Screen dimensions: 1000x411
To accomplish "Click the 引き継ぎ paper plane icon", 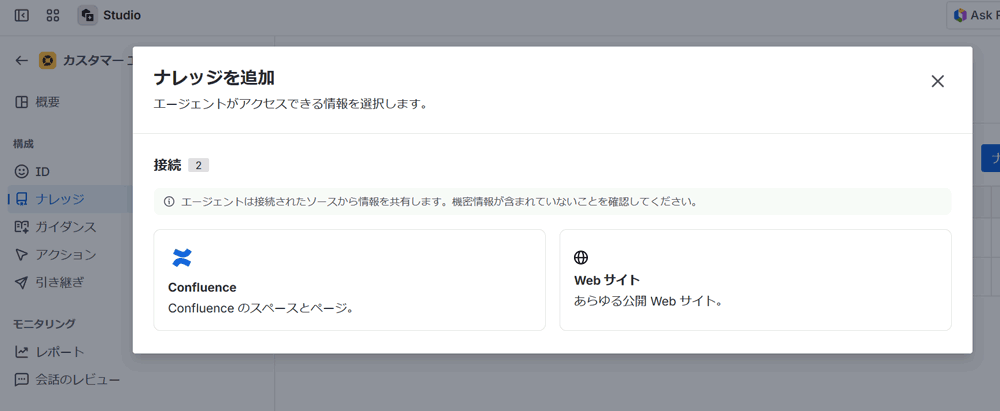I will (x=22, y=282).
